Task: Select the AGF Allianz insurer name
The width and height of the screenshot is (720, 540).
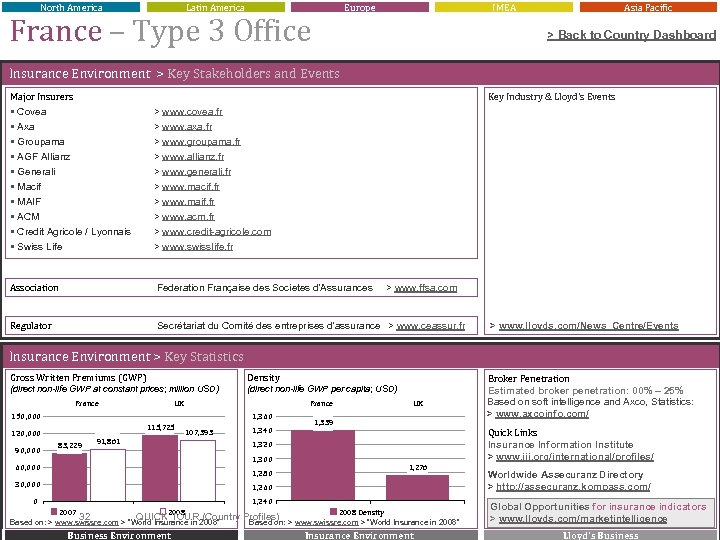Action: click(x=43, y=157)
